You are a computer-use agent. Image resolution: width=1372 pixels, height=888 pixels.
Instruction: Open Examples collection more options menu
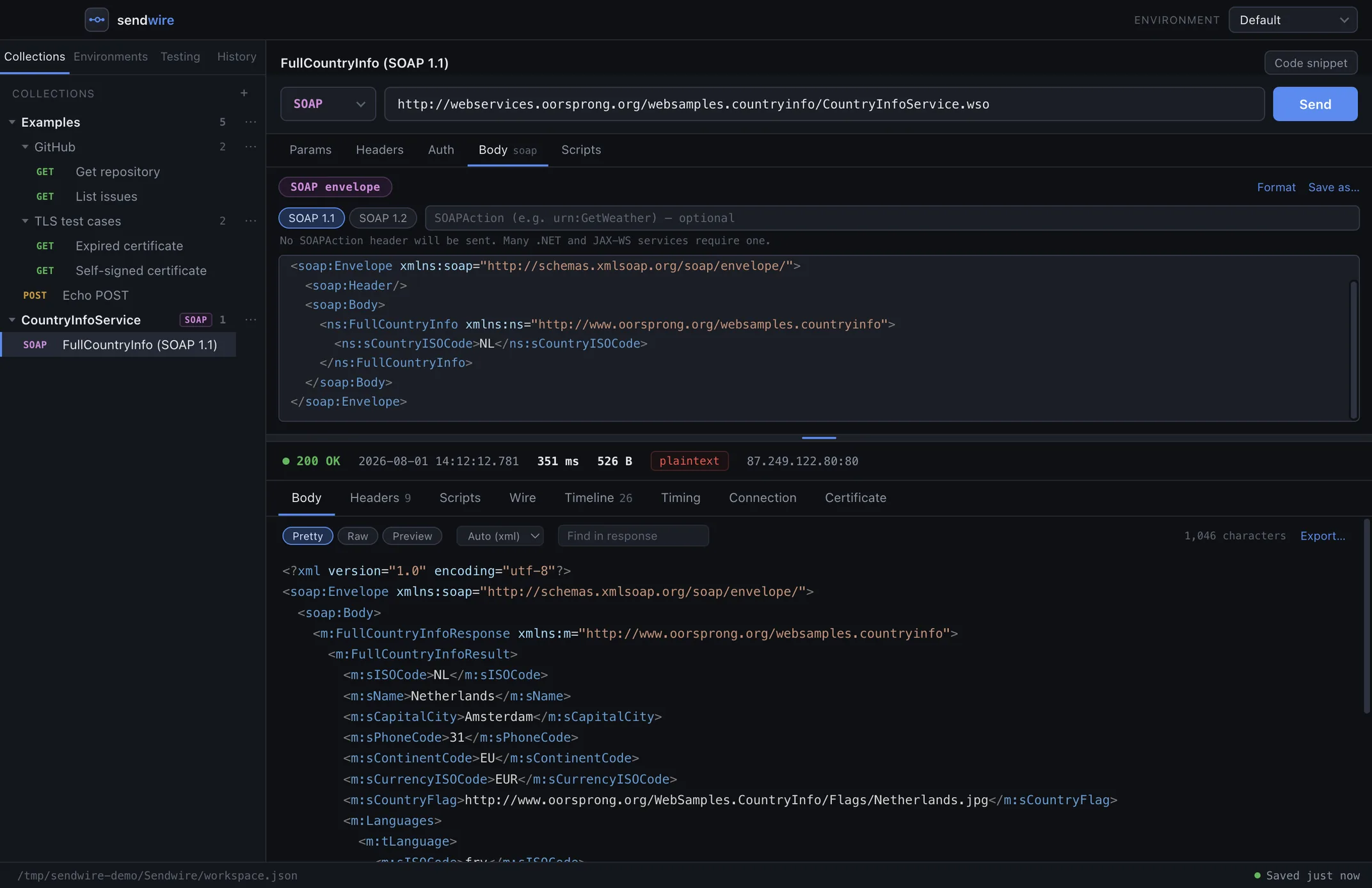(x=251, y=122)
